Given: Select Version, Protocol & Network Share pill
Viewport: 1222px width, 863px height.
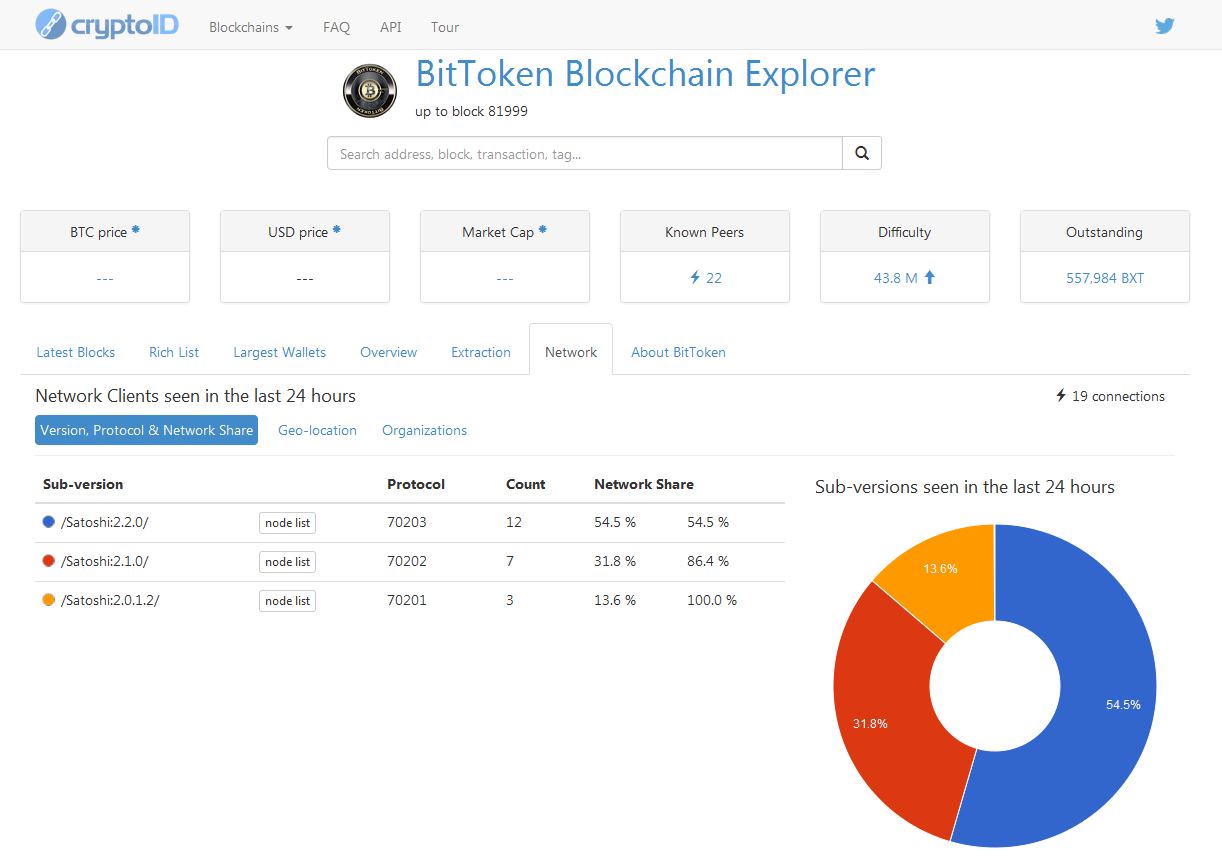Looking at the screenshot, I should [147, 430].
